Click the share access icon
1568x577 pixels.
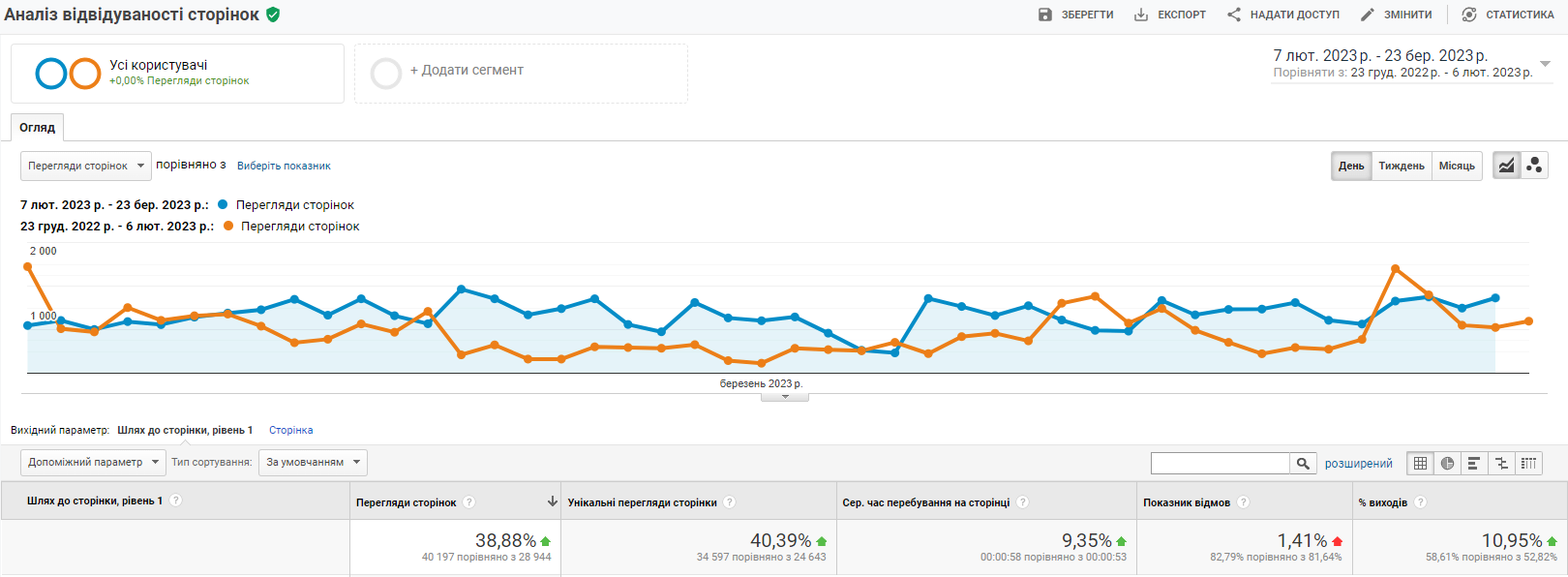[1234, 15]
